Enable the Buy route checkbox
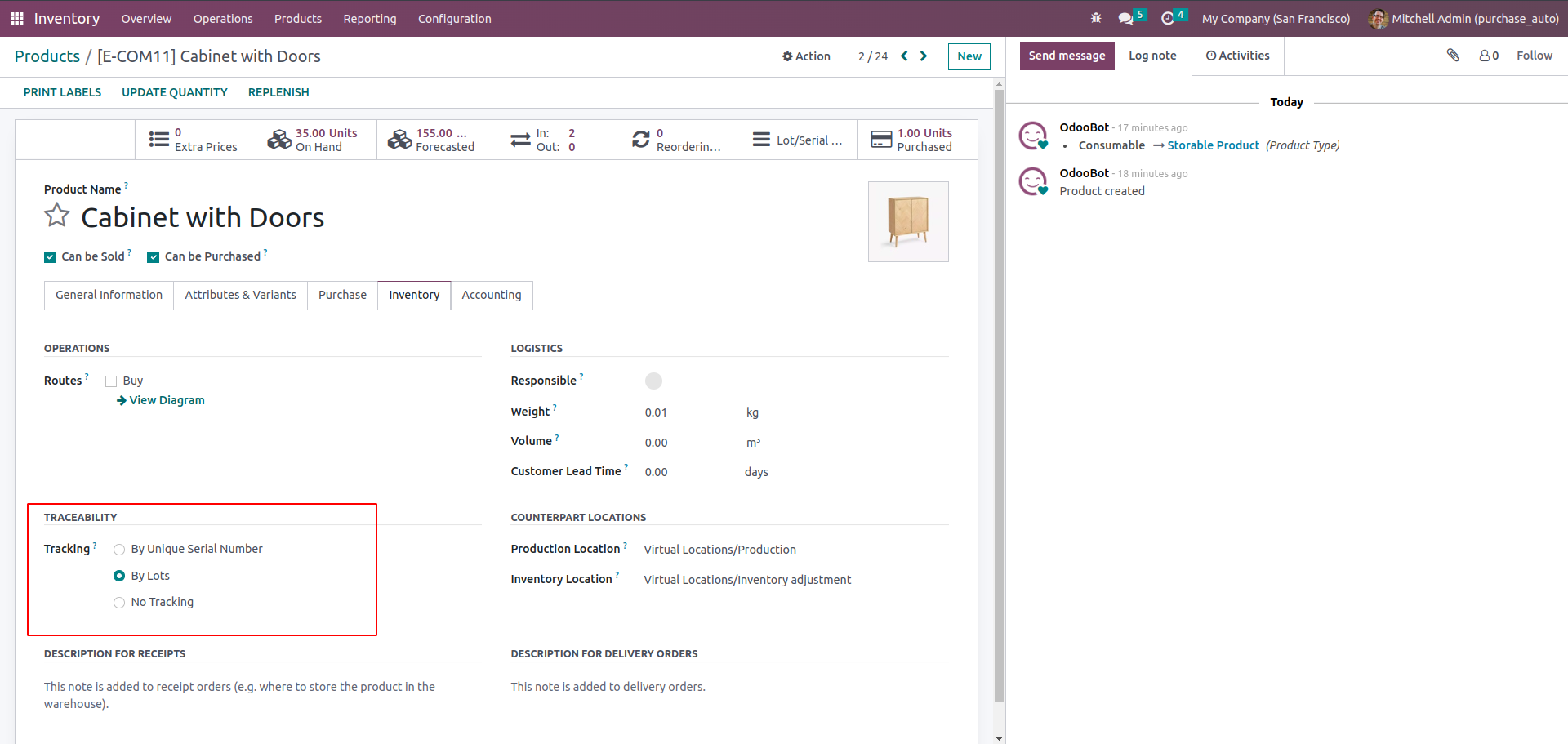 pyautogui.click(x=111, y=381)
